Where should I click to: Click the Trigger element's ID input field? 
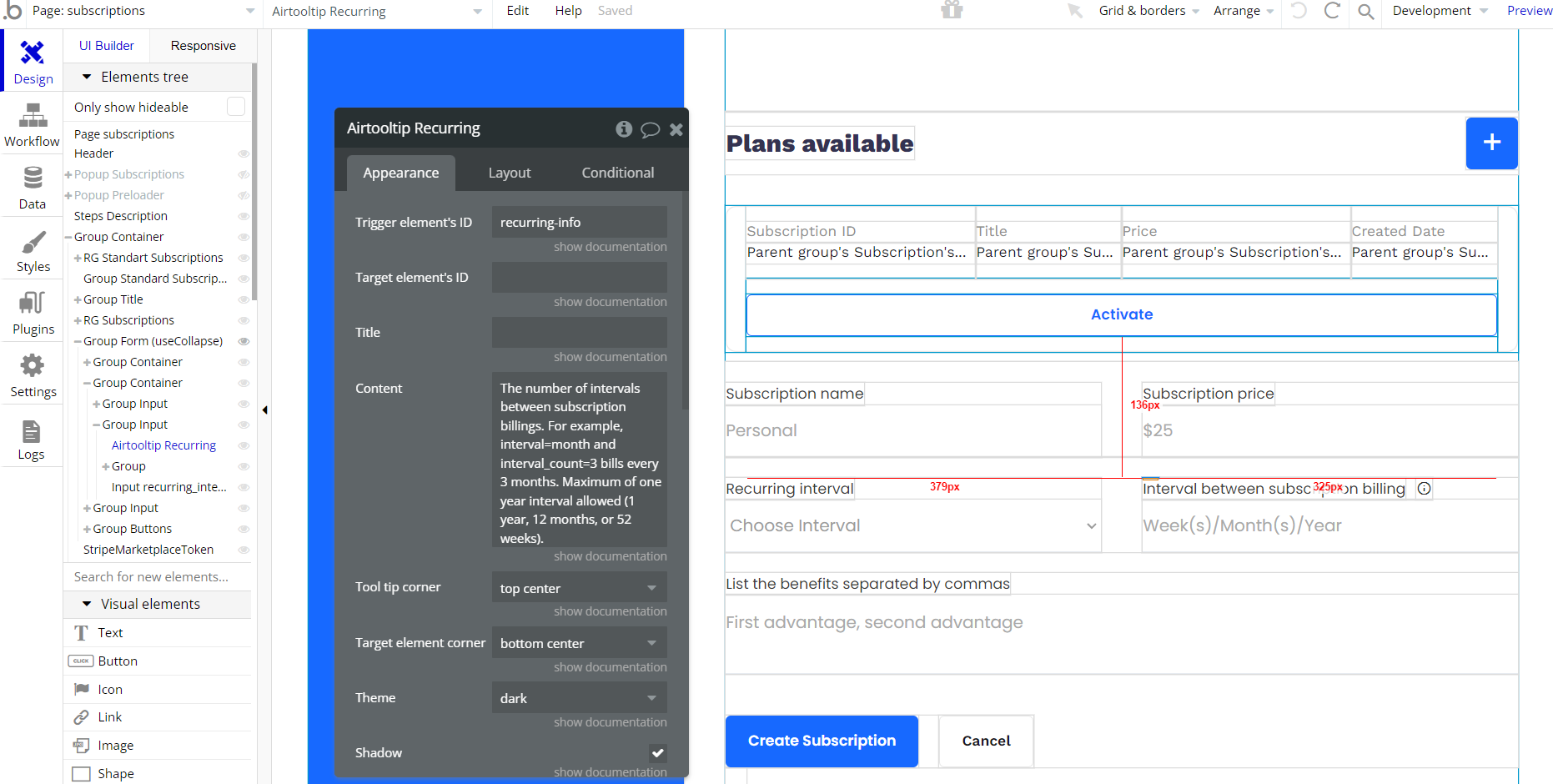tap(579, 222)
